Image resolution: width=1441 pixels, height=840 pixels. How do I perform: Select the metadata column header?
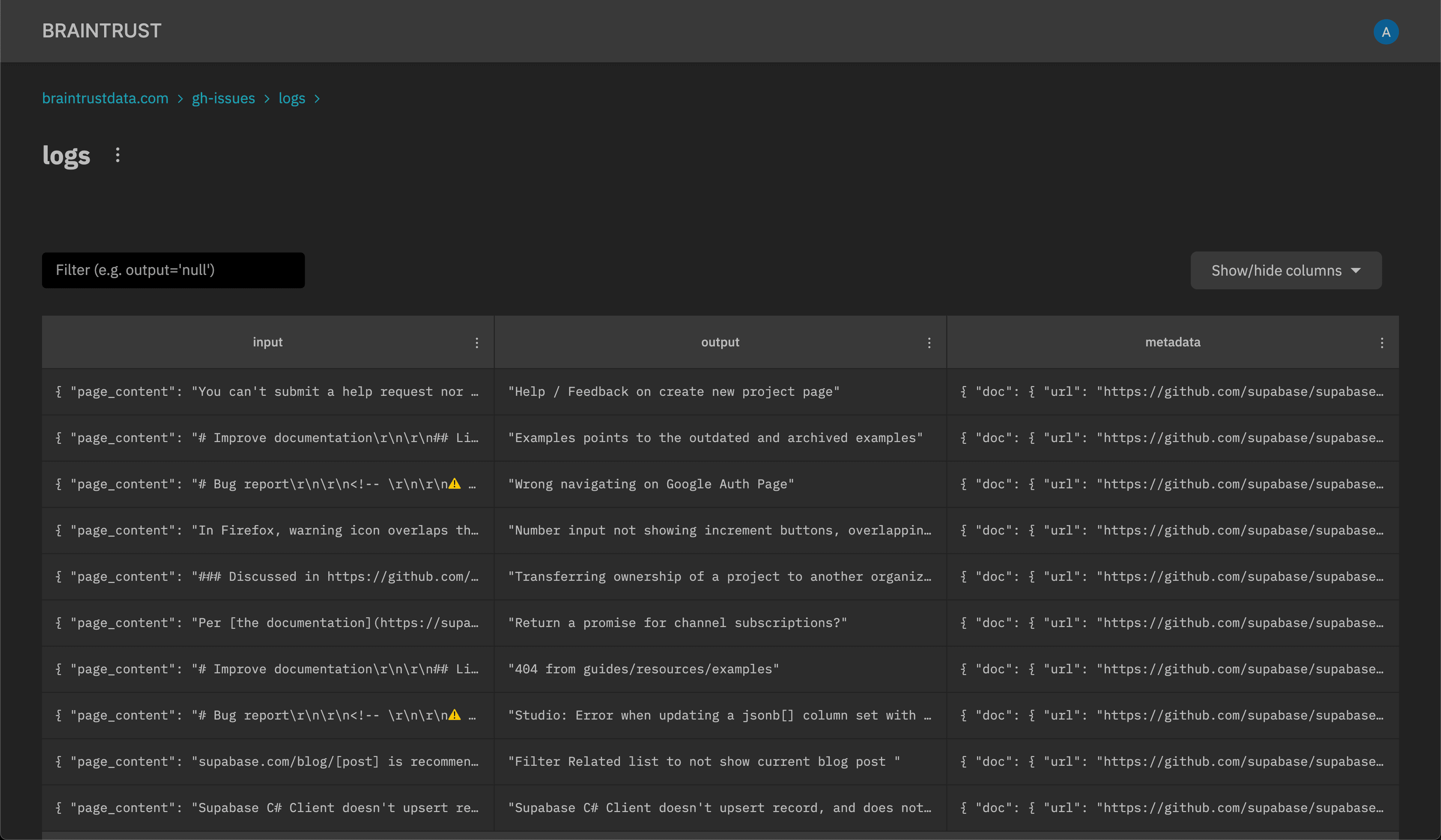pyautogui.click(x=1172, y=343)
